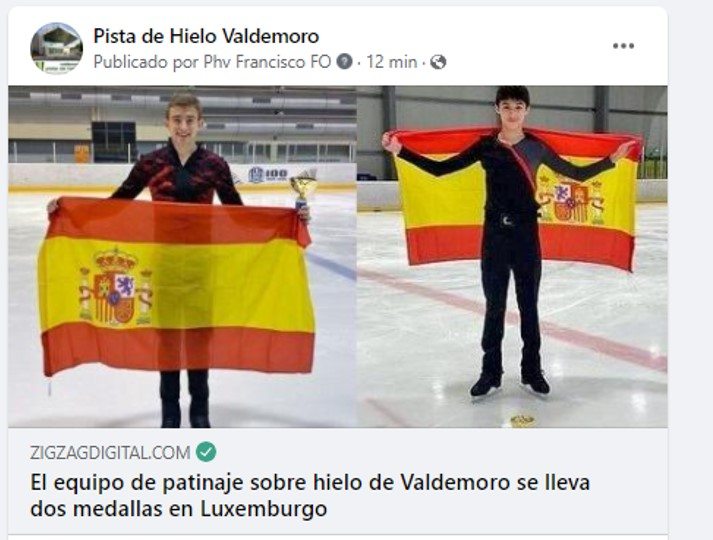
Task: Click publisher name Phv Francisco FO
Action: [x=267, y=62]
